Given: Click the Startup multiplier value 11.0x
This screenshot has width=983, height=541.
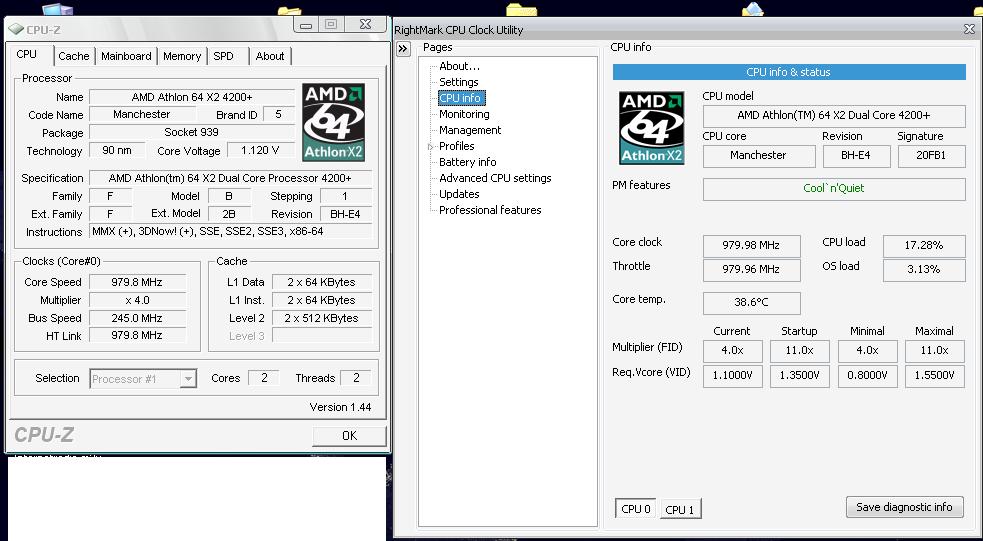Looking at the screenshot, I should (x=799, y=351).
